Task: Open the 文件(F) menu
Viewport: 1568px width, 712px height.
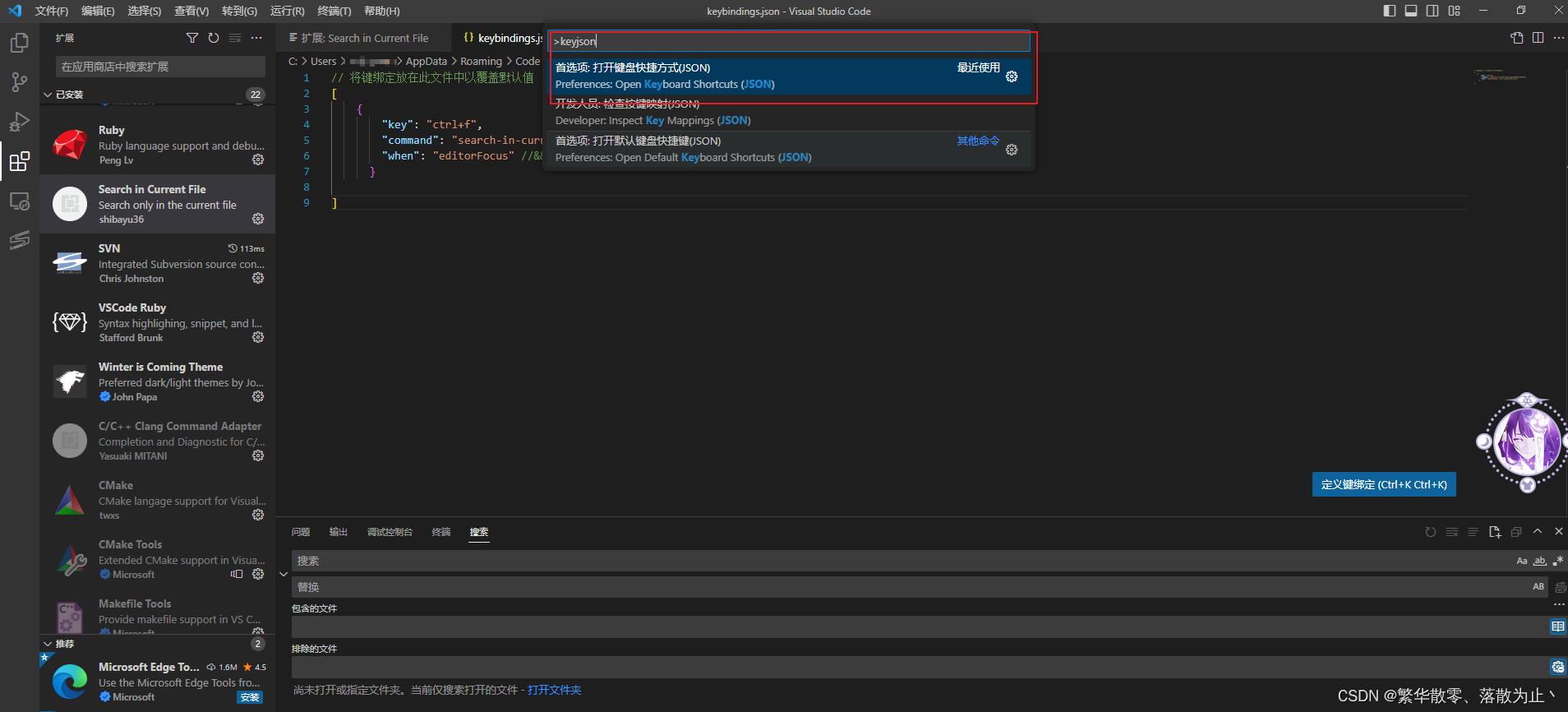Action: 52,11
